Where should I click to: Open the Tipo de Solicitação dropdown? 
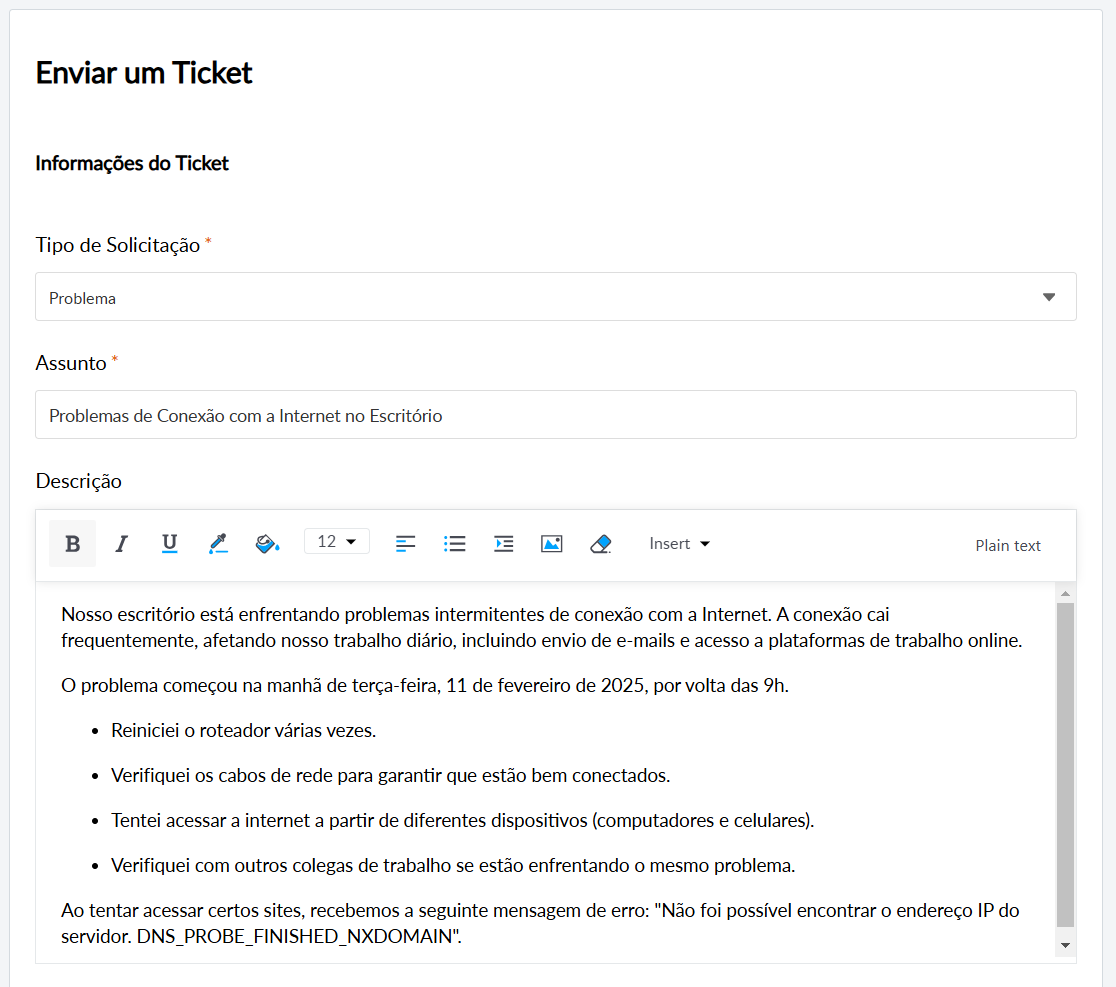point(556,297)
